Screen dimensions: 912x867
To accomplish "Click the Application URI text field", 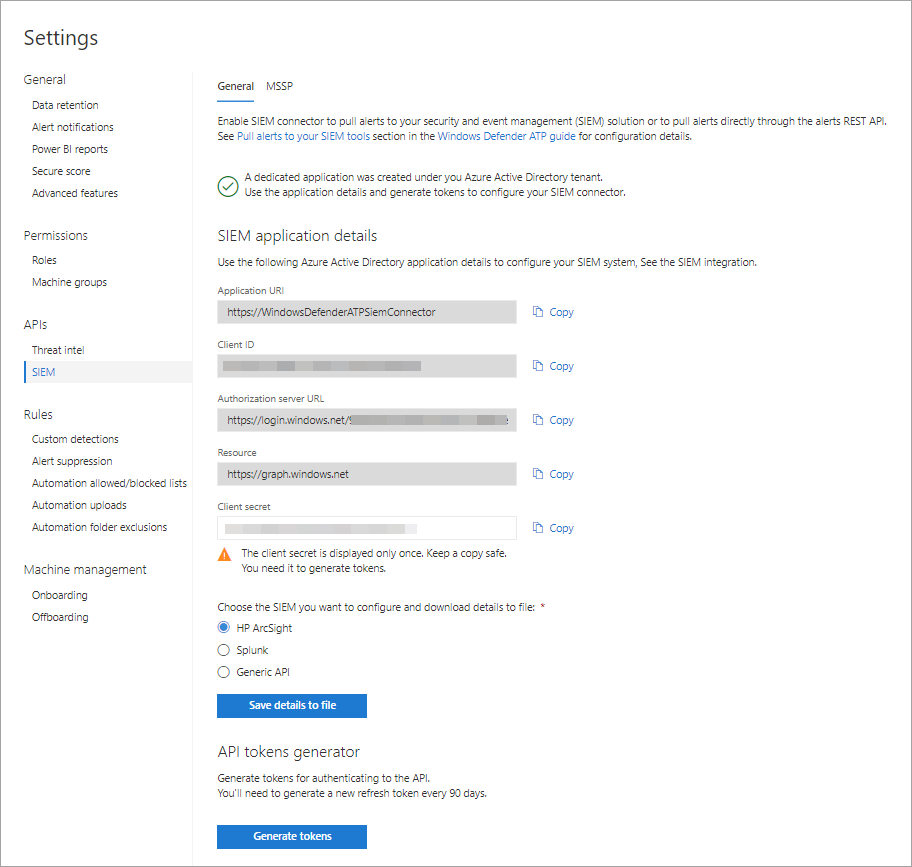I will pyautogui.click(x=366, y=312).
